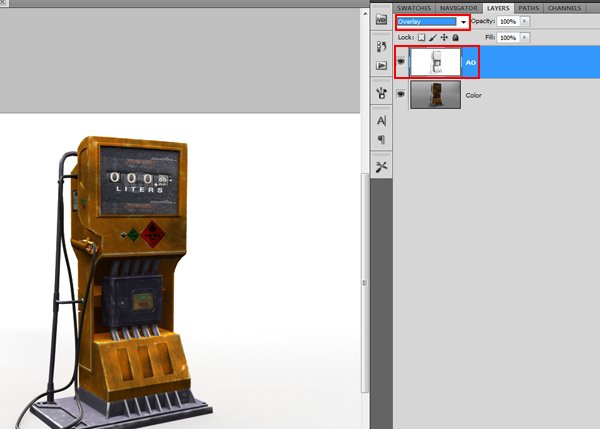
Task: Click the Opacity 100% value field
Action: point(508,21)
